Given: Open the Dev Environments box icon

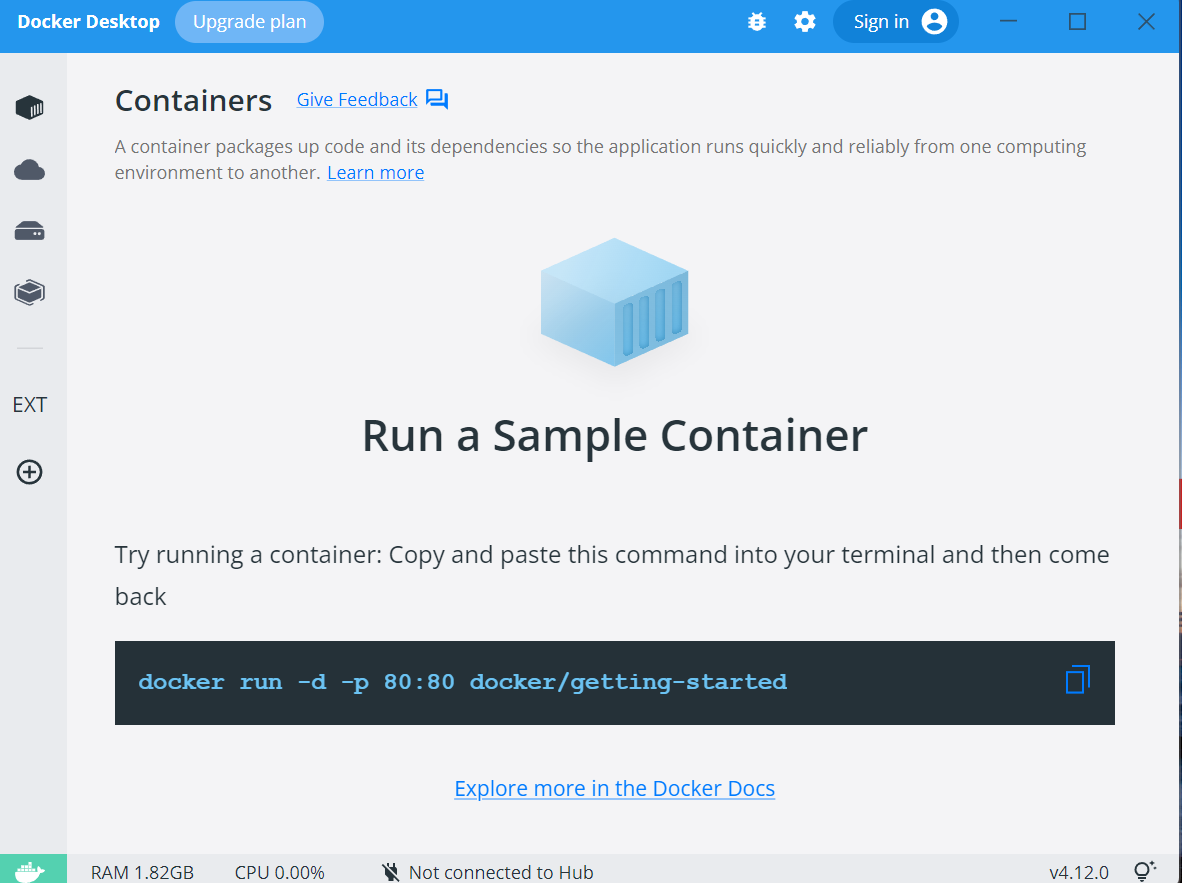Looking at the screenshot, I should [x=29, y=293].
